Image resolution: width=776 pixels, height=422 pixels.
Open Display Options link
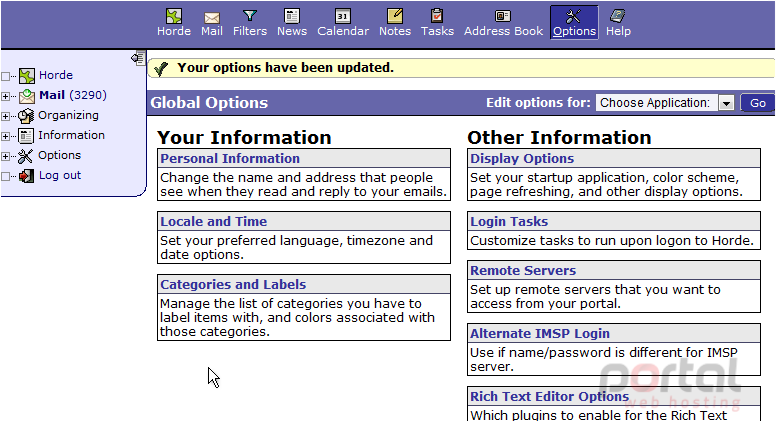522,158
